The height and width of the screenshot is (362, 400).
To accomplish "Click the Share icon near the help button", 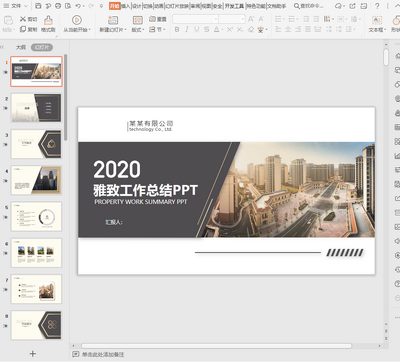I will 352,6.
